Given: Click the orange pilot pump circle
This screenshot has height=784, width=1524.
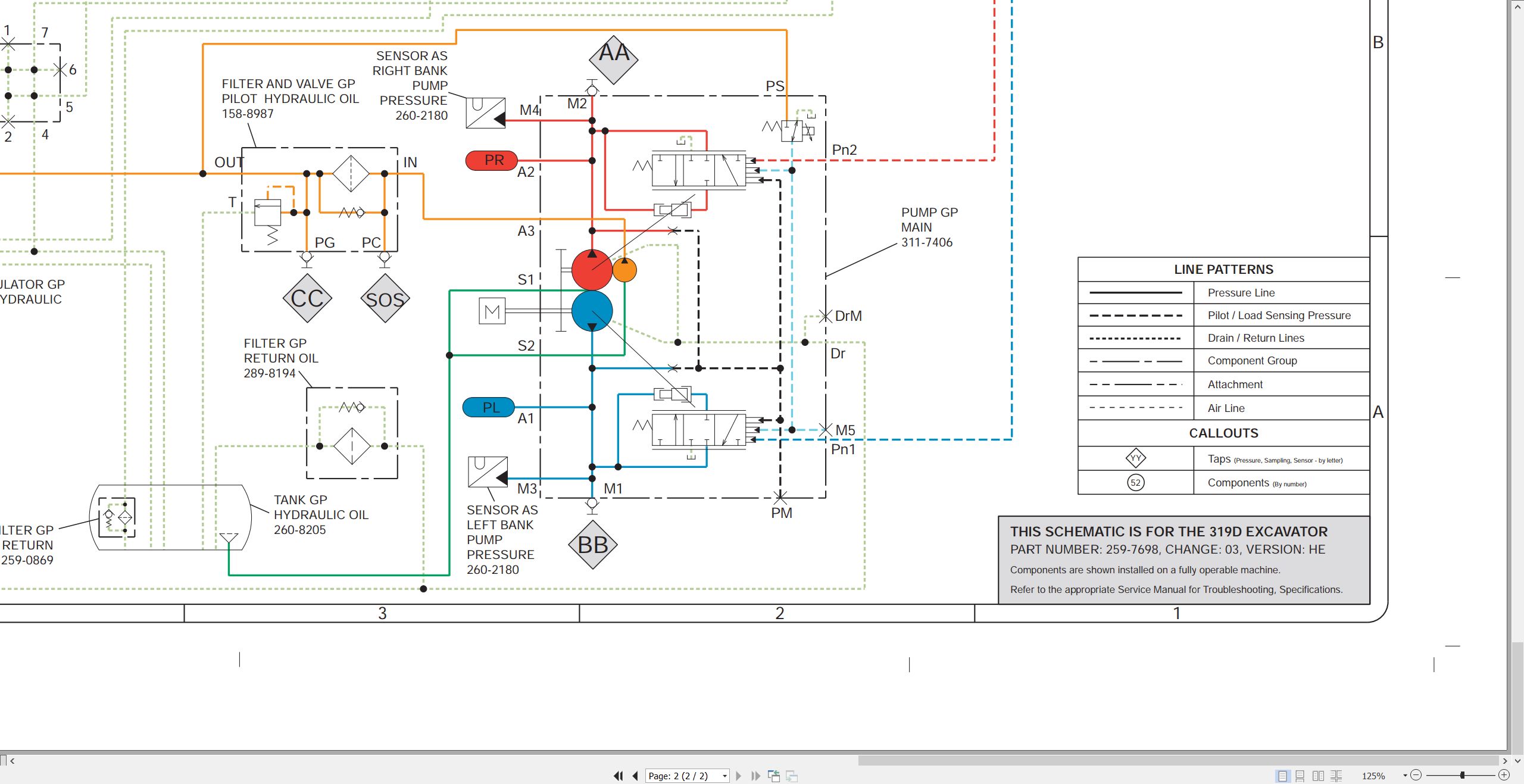Looking at the screenshot, I should pyautogui.click(x=624, y=270).
